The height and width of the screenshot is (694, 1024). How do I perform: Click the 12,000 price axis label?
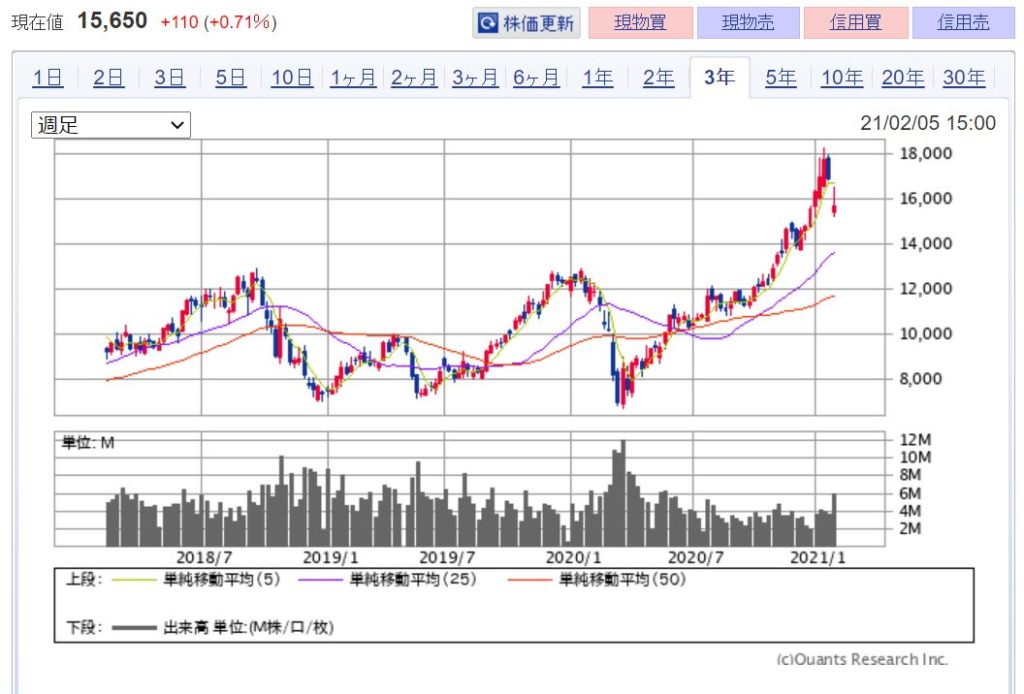point(925,289)
